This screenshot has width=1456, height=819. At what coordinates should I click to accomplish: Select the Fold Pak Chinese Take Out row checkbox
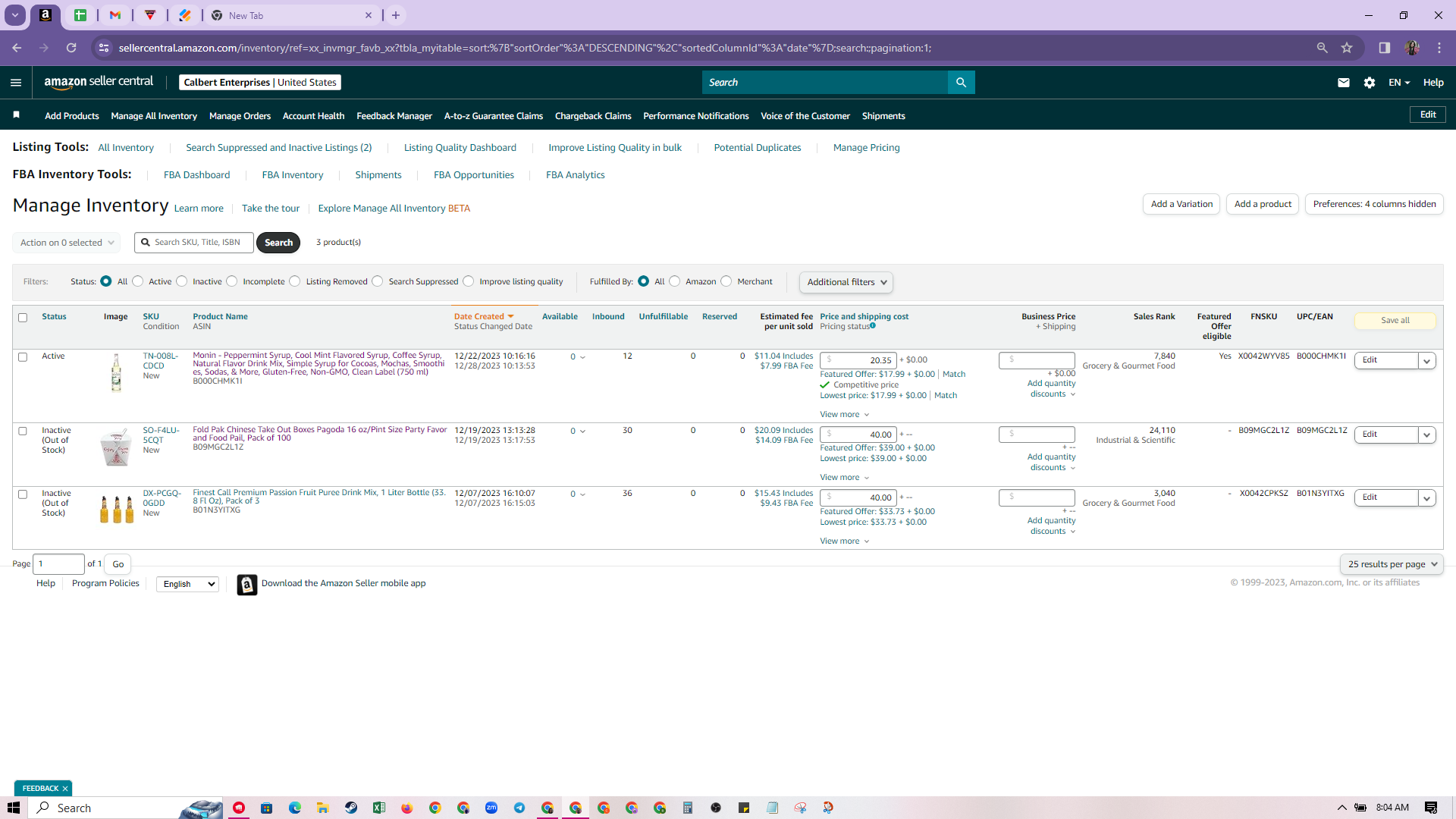point(23,431)
